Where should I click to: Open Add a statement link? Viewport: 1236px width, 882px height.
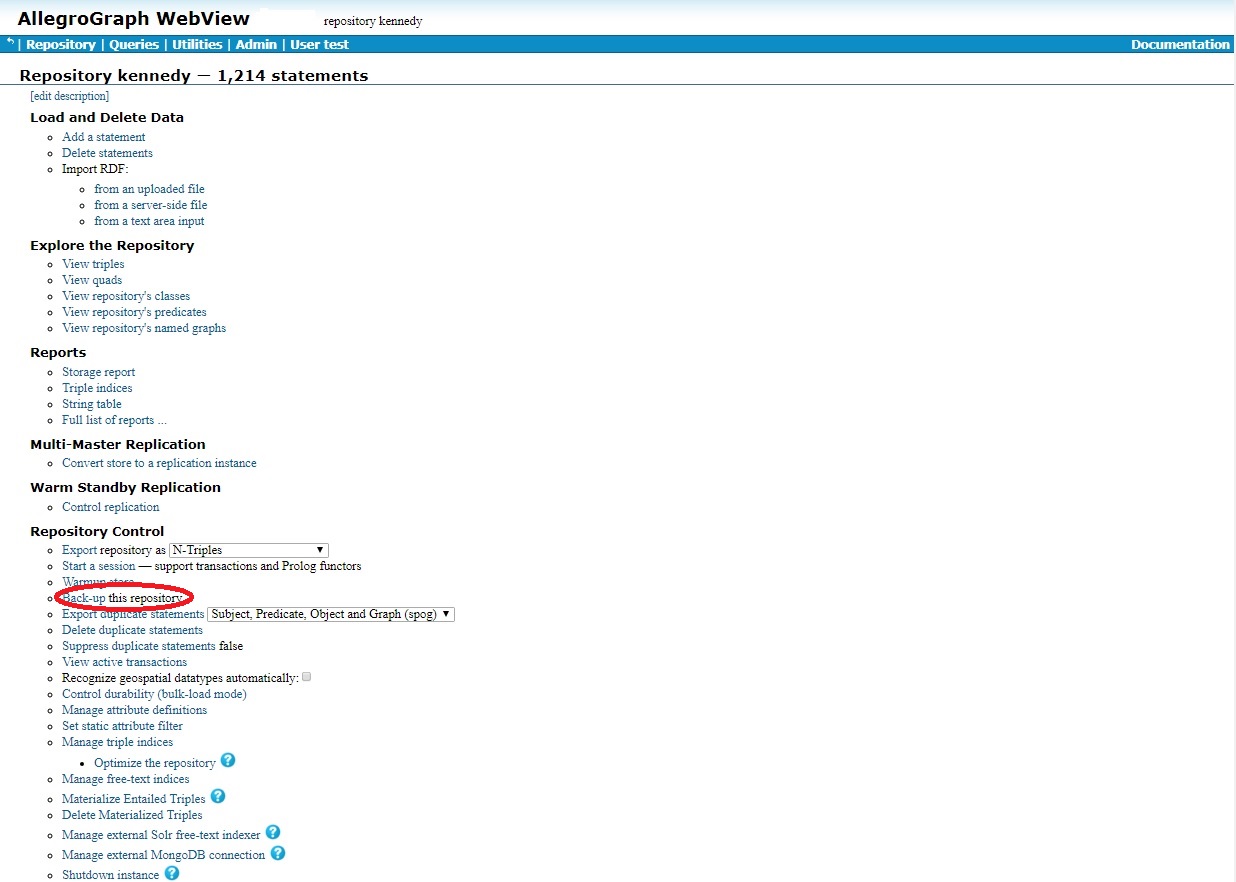pyautogui.click(x=103, y=137)
